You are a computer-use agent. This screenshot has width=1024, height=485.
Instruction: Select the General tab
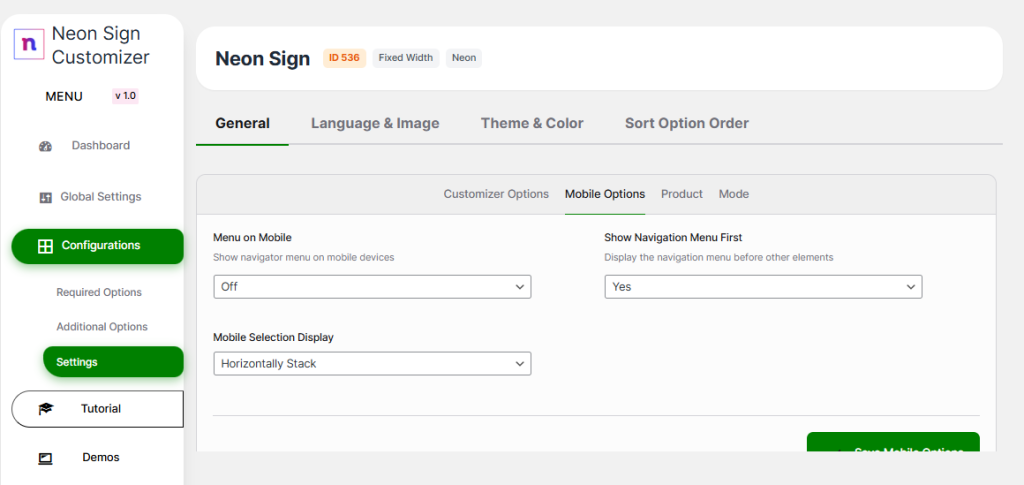242,123
